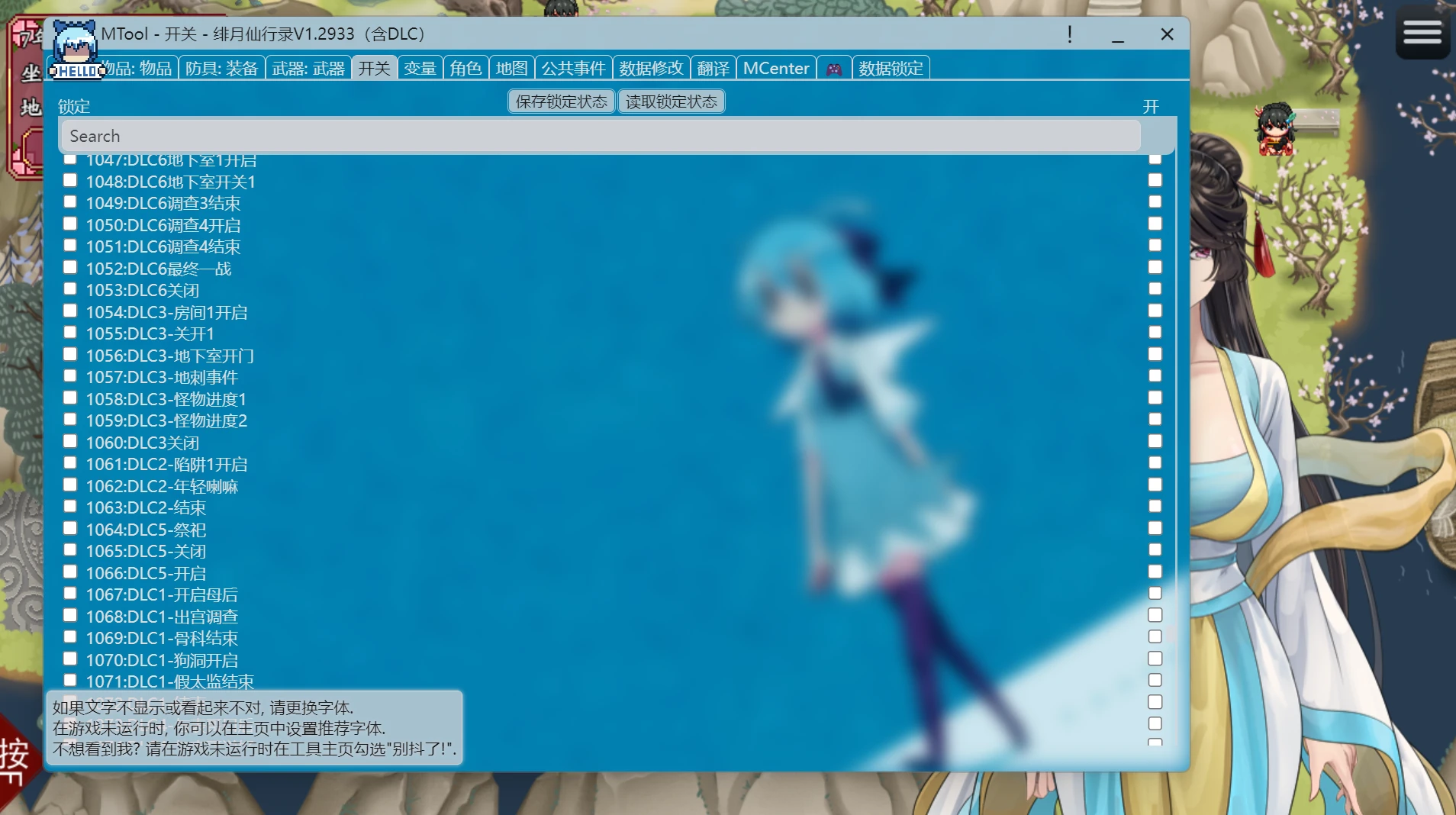Click the exclamation mark button in the title bar
Viewport: 1456px width, 815px height.
(x=1070, y=34)
